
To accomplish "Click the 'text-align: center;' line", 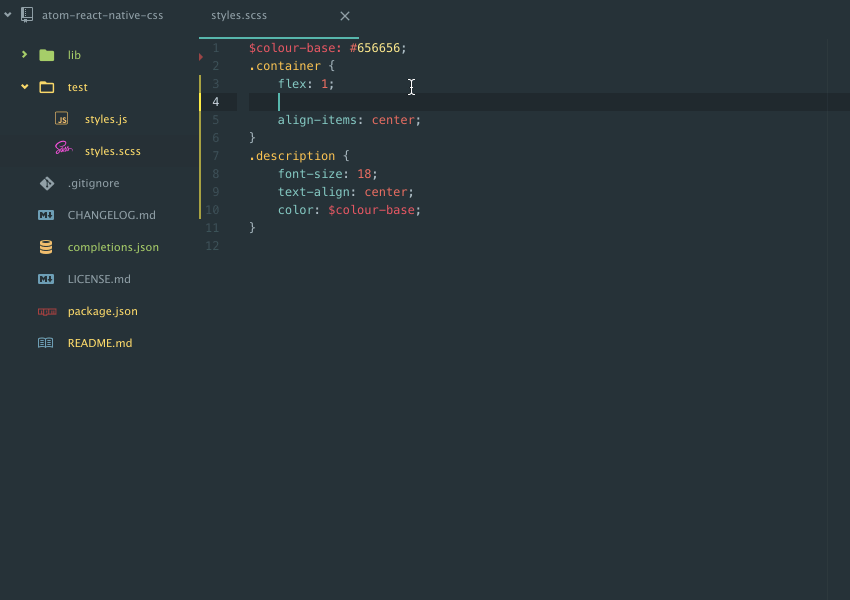I will [346, 192].
